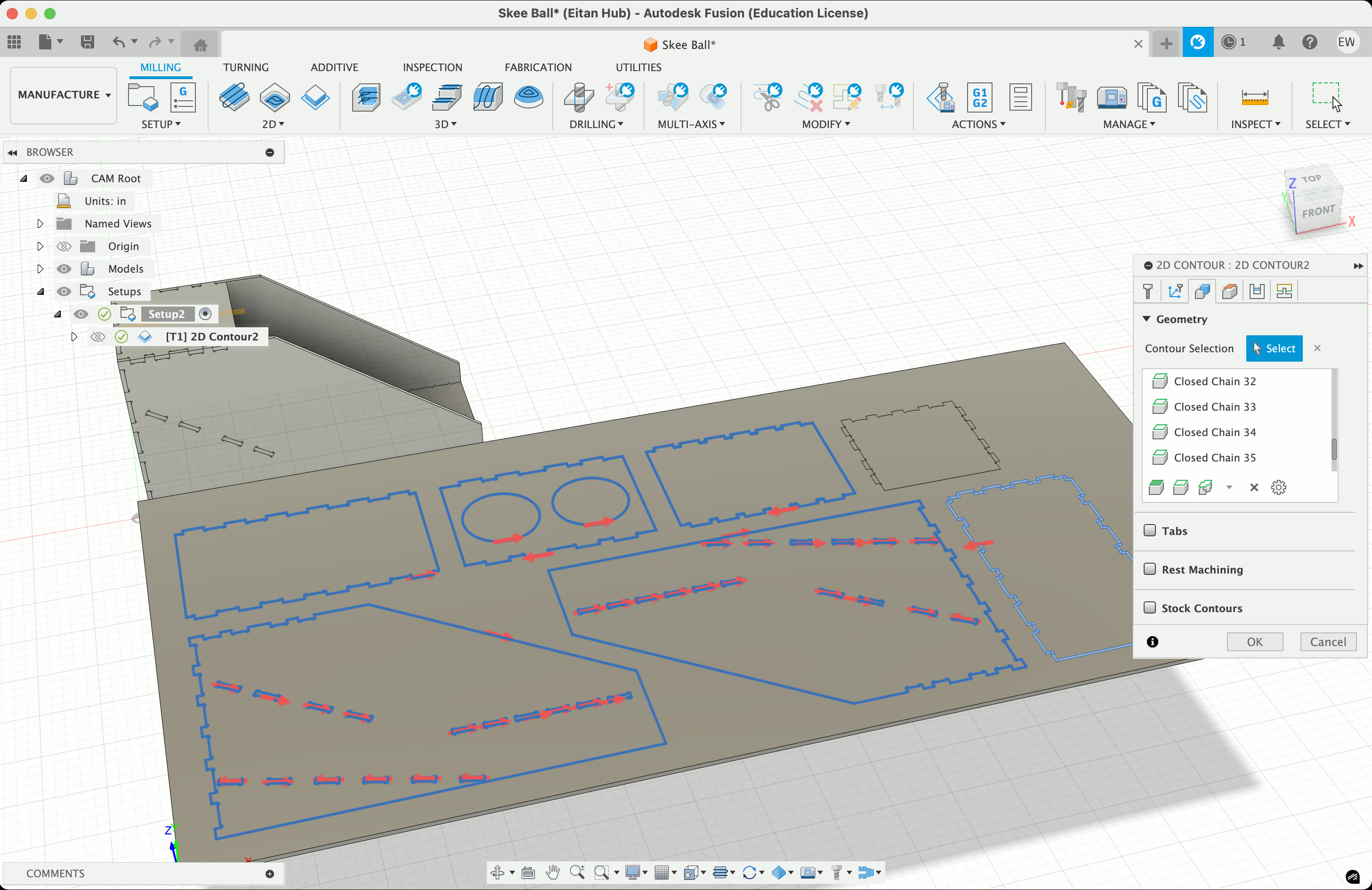Enable the Rest Machining checkbox
The height and width of the screenshot is (890, 1372).
1149,569
